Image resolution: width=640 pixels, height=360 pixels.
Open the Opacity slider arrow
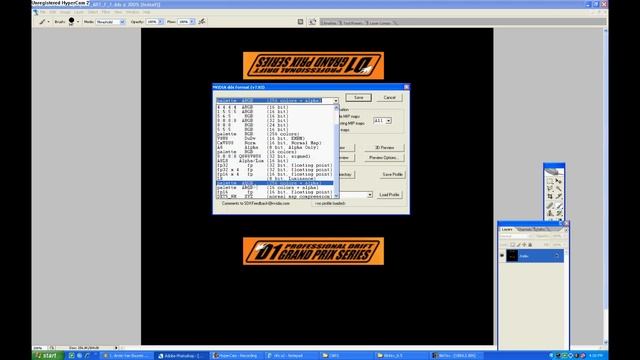click(x=160, y=22)
